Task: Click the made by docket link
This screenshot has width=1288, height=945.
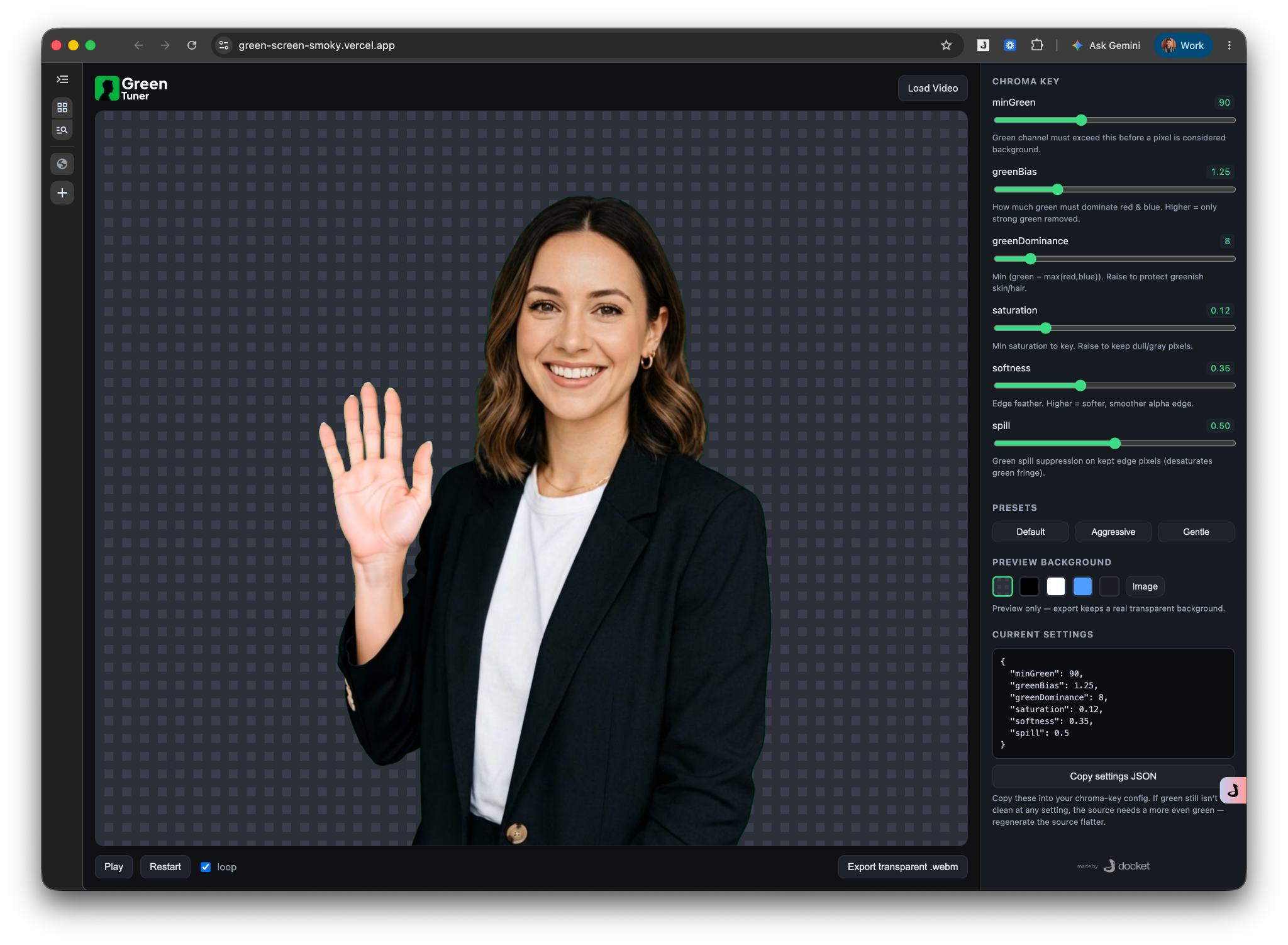Action: [1113, 866]
